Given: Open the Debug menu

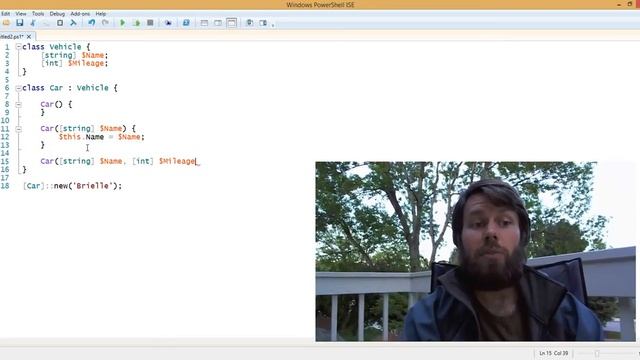Looking at the screenshot, I should pyautogui.click(x=57, y=14).
